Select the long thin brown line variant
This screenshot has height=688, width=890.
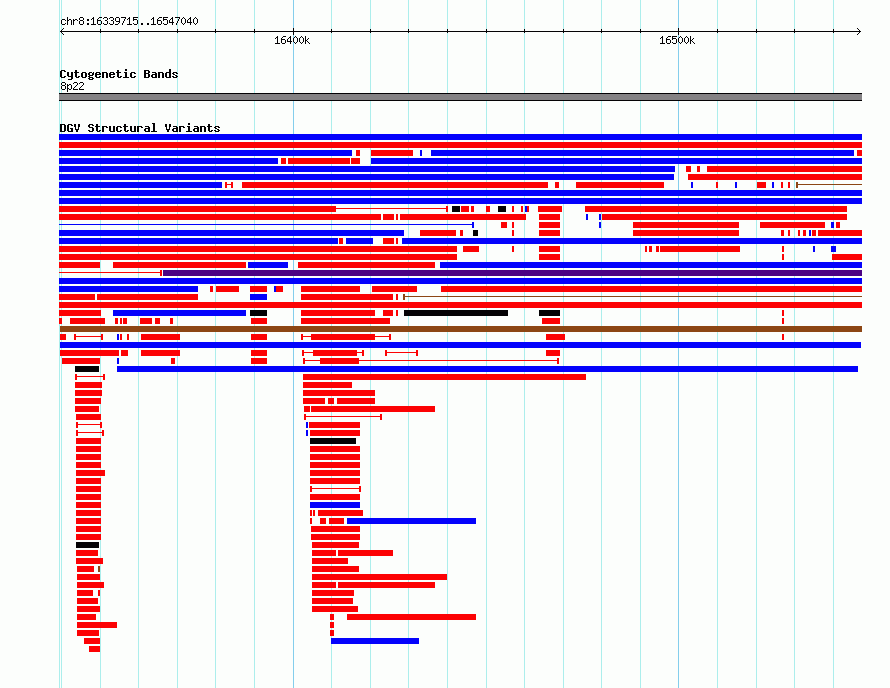tap(633, 297)
